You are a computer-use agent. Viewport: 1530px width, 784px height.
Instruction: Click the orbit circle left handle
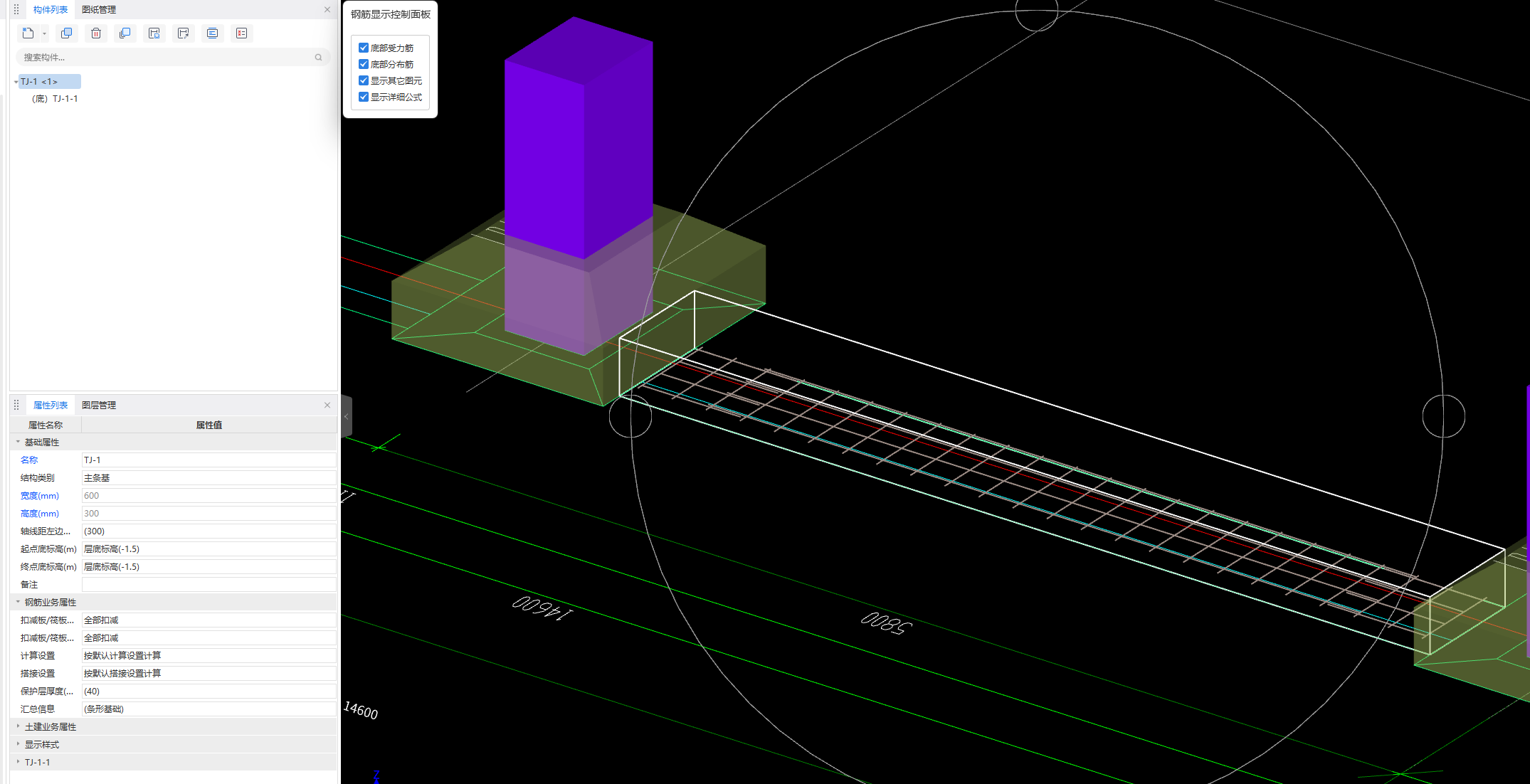coord(631,416)
